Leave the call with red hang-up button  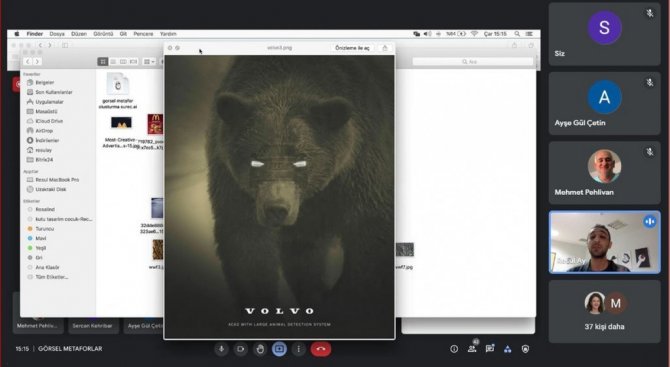coord(321,349)
